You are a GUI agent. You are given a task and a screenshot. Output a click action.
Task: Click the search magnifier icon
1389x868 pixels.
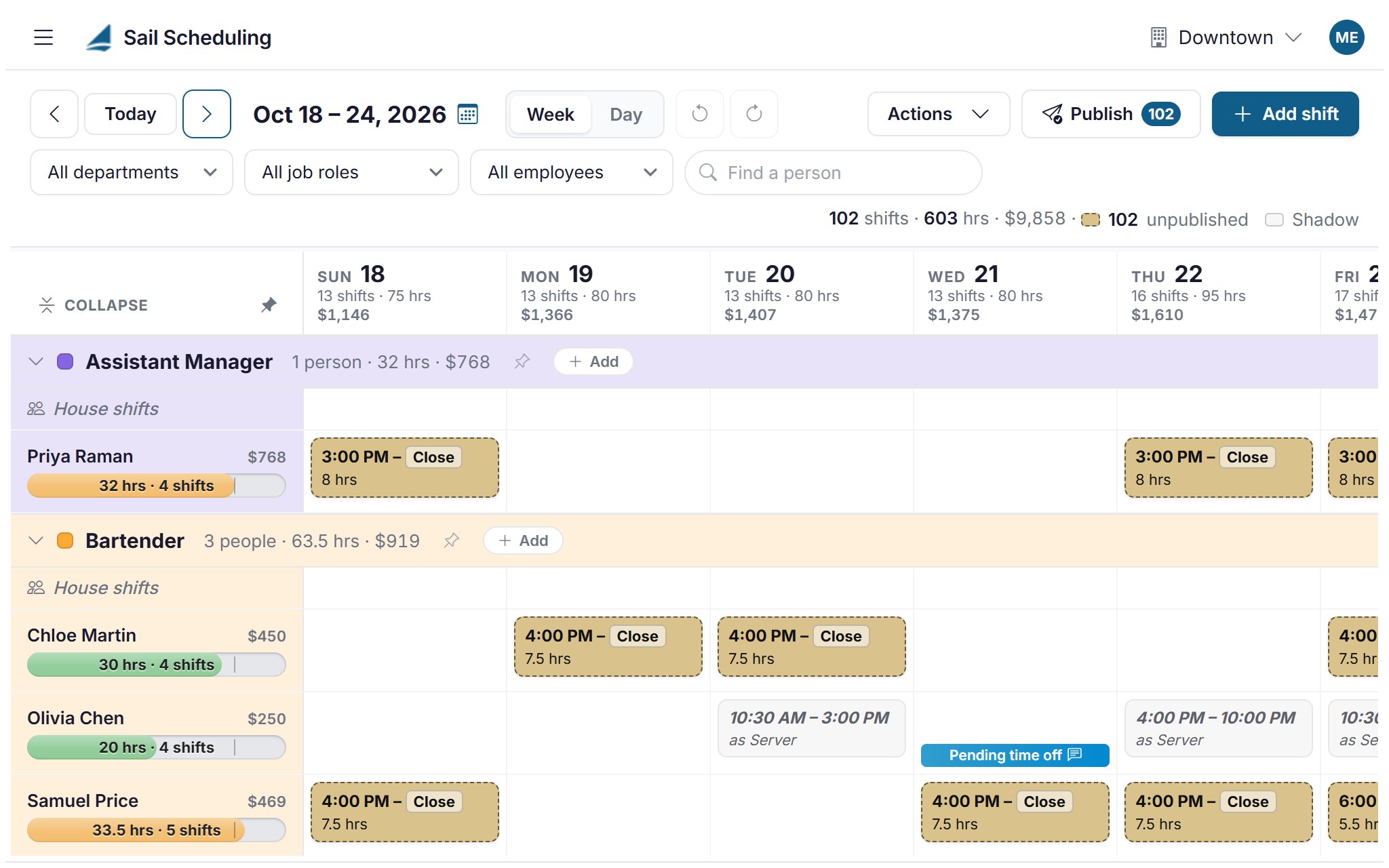pos(708,172)
